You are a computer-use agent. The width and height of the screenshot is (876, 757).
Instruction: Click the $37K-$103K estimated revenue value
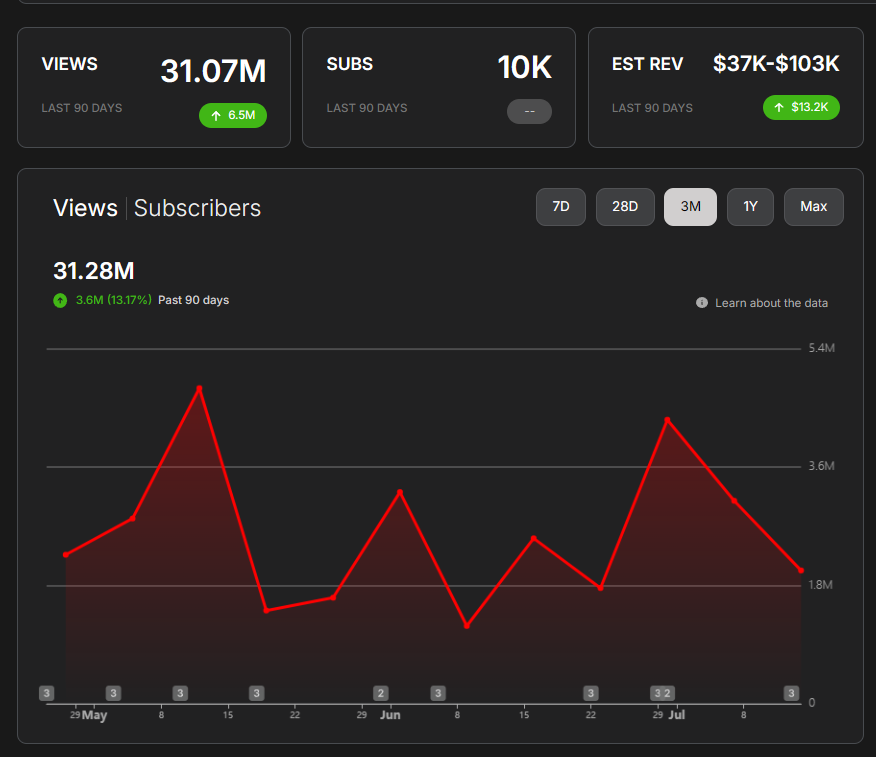776,64
